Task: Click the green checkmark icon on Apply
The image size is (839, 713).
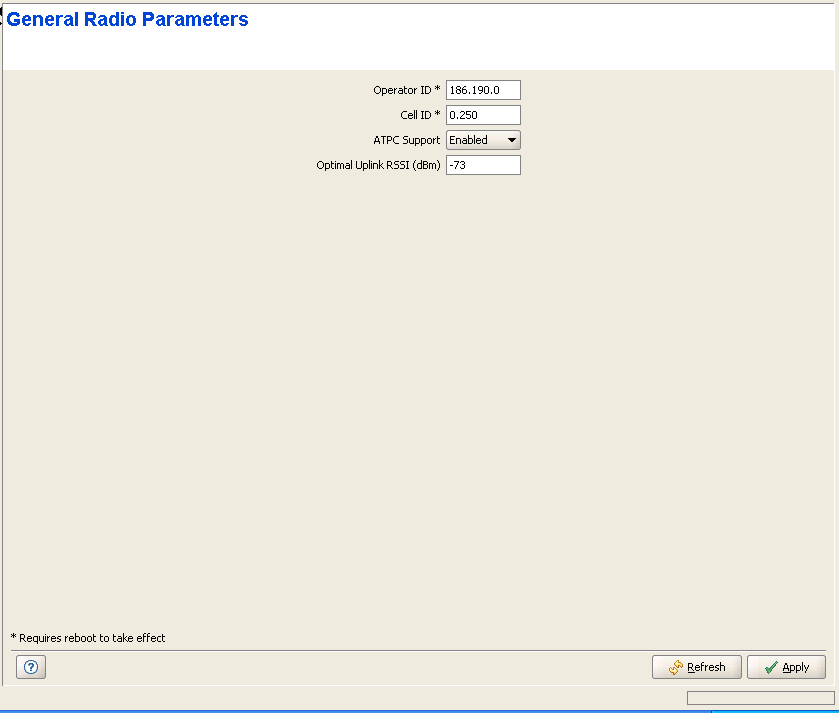Action: 770,668
